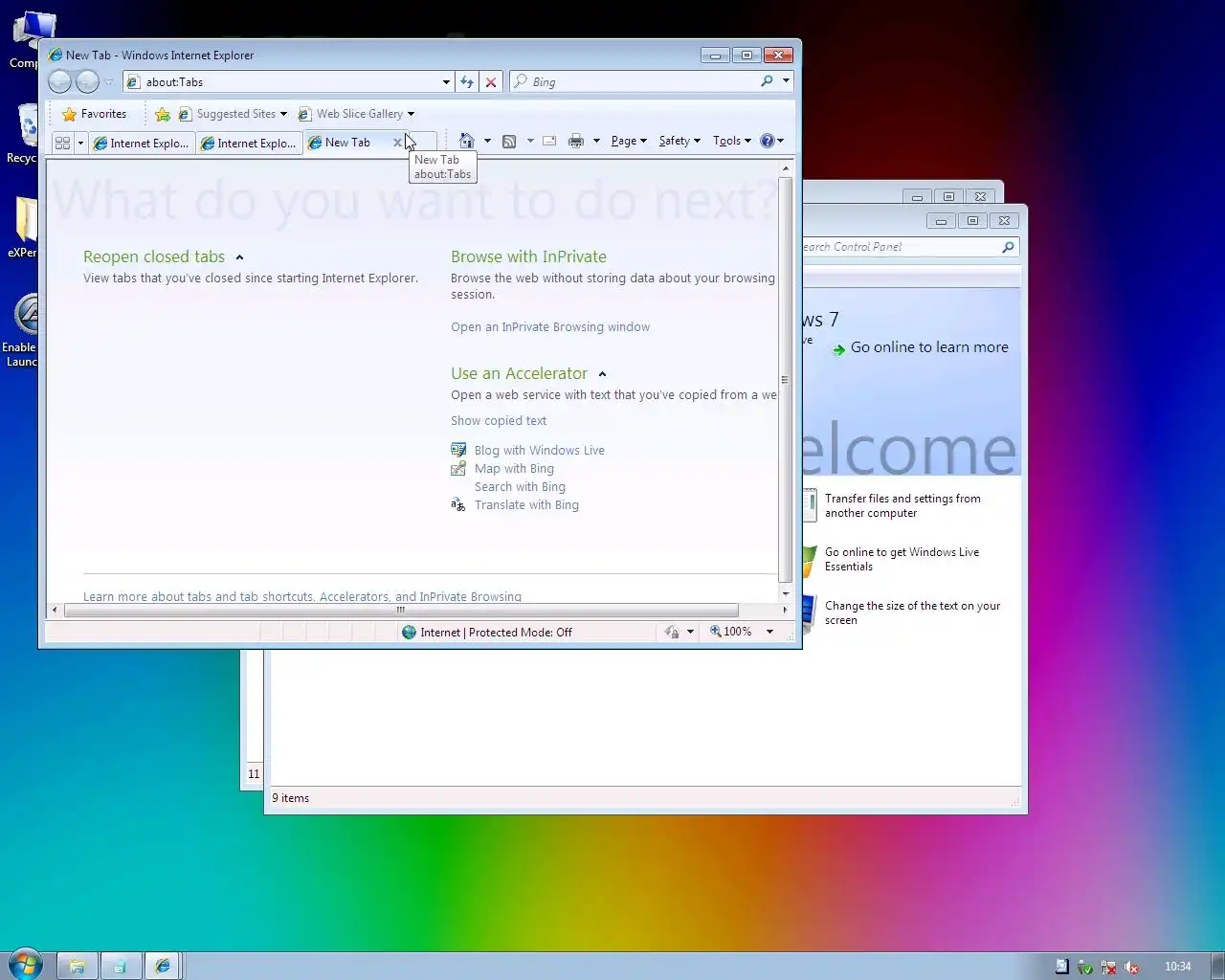Open the Favorites center button
The height and width of the screenshot is (980, 1225).
(94, 114)
